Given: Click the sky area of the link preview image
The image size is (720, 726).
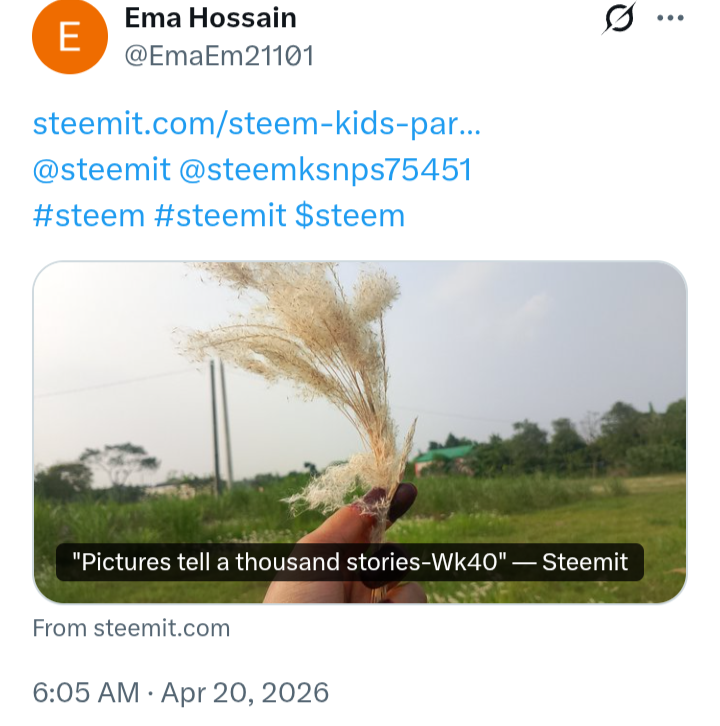Looking at the screenshot, I should point(532,333).
